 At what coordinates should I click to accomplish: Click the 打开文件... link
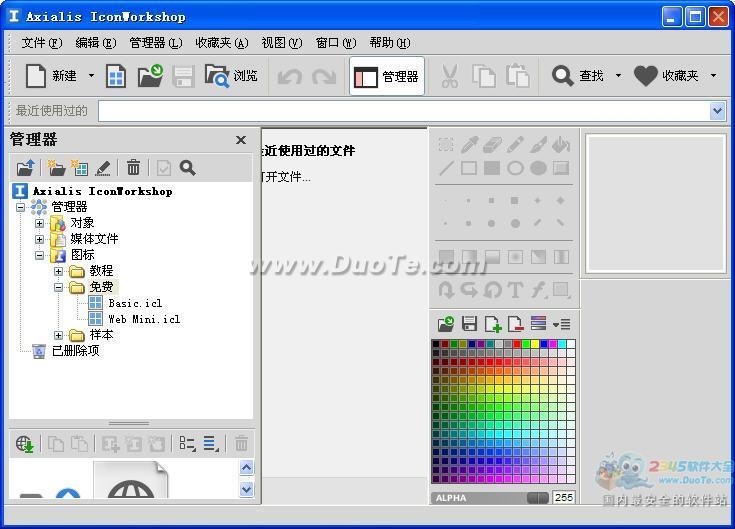pyautogui.click(x=286, y=177)
